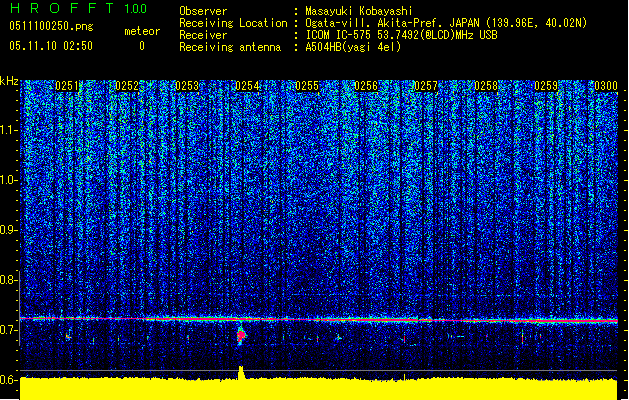This screenshot has height=400, width=629.
Task: Click the red meteor echo blob near 0254
Action: click(x=241, y=335)
